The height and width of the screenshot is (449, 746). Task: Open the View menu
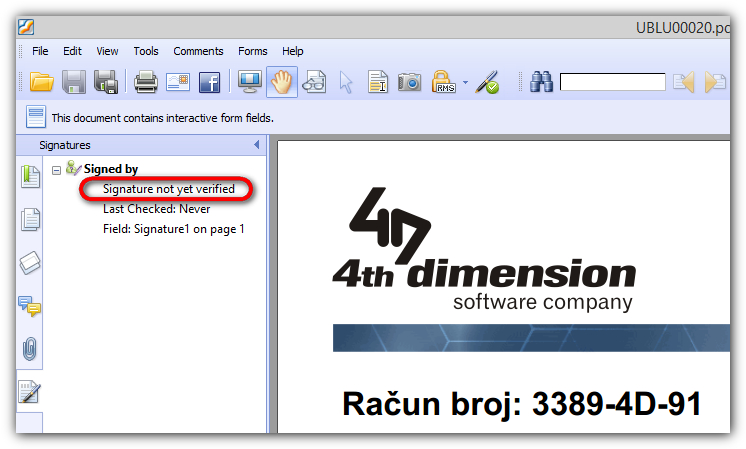[107, 51]
